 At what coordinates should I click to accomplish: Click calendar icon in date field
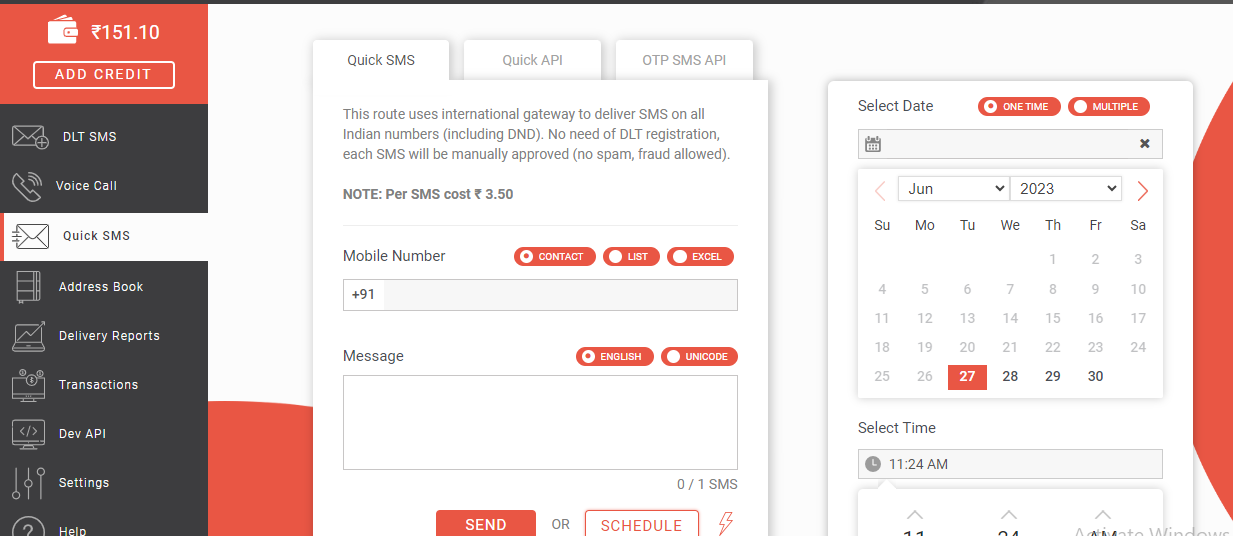click(x=873, y=144)
